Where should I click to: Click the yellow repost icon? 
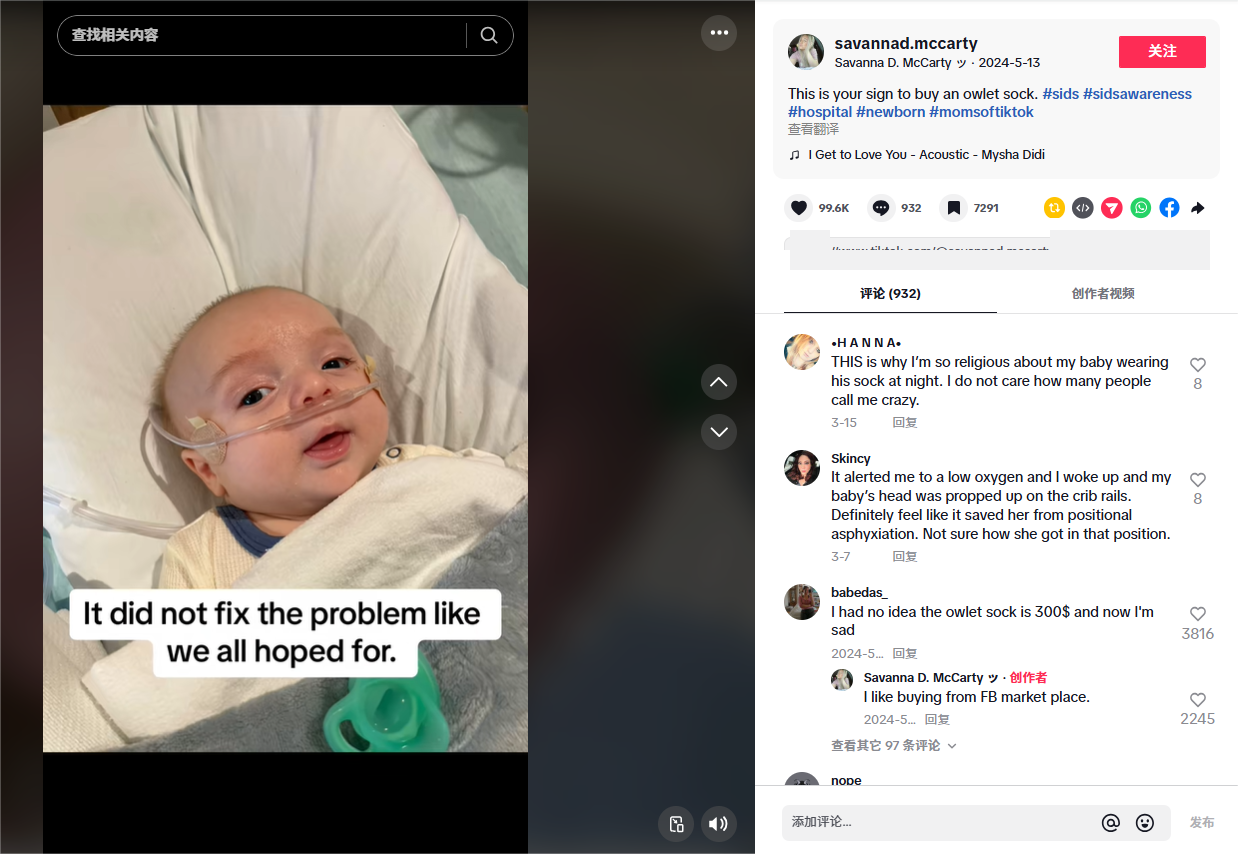pos(1054,208)
